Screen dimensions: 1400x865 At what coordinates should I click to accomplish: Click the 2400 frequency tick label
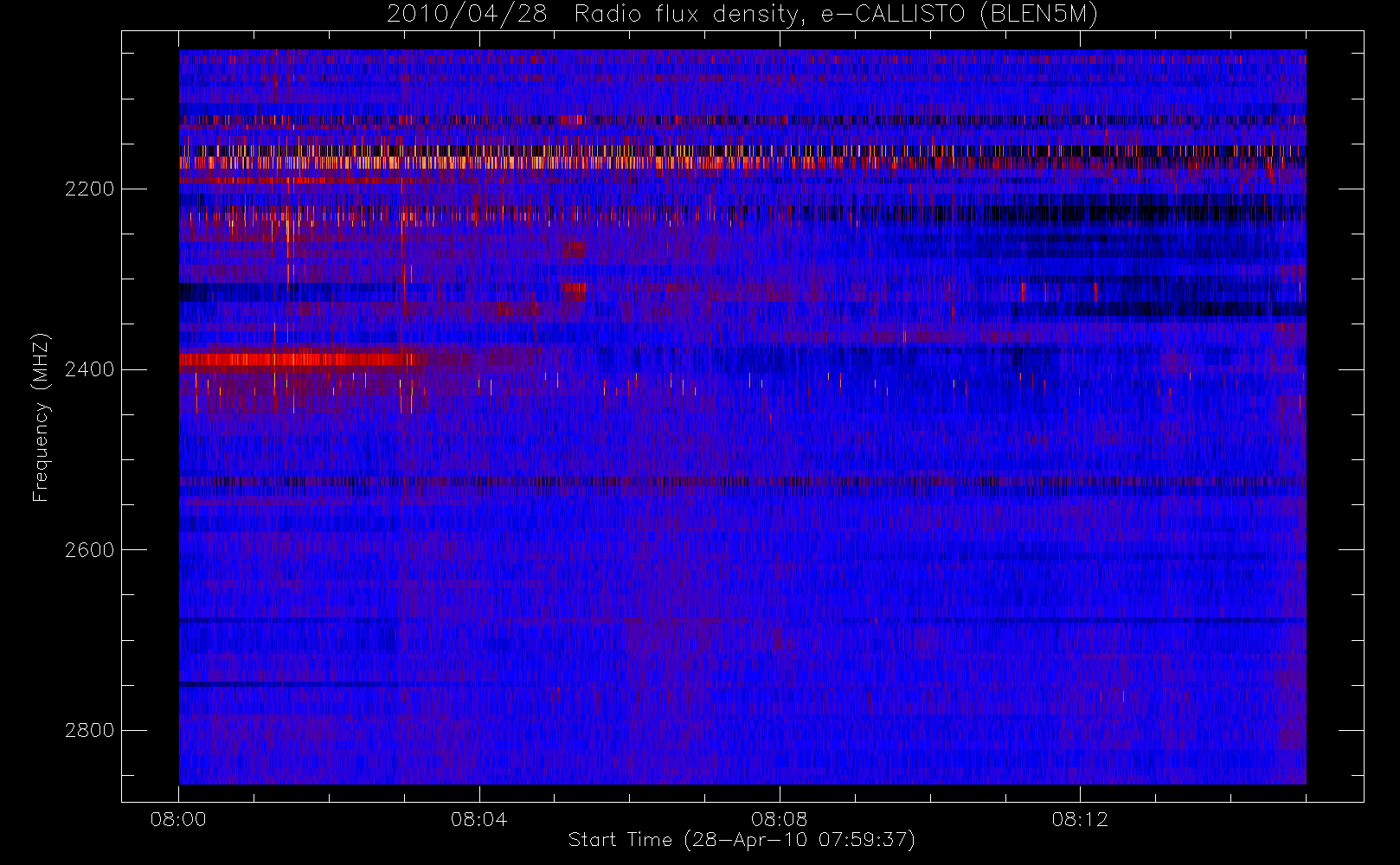pyautogui.click(x=89, y=369)
